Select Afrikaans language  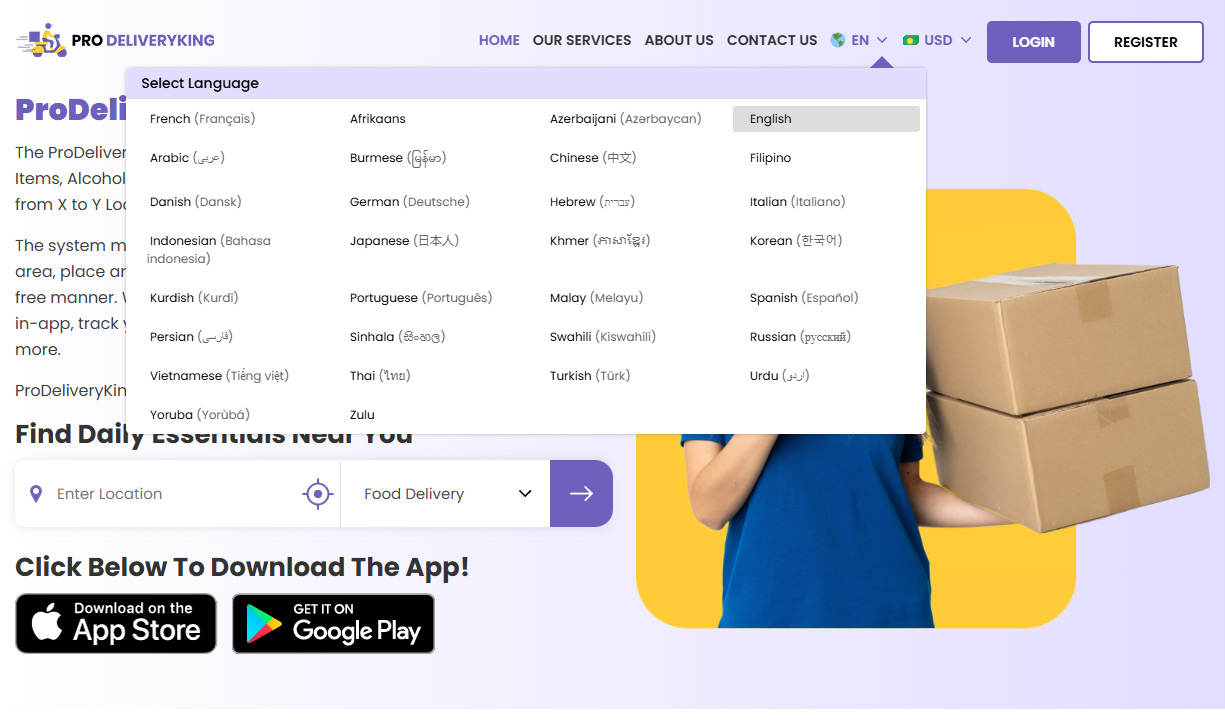[x=378, y=119]
